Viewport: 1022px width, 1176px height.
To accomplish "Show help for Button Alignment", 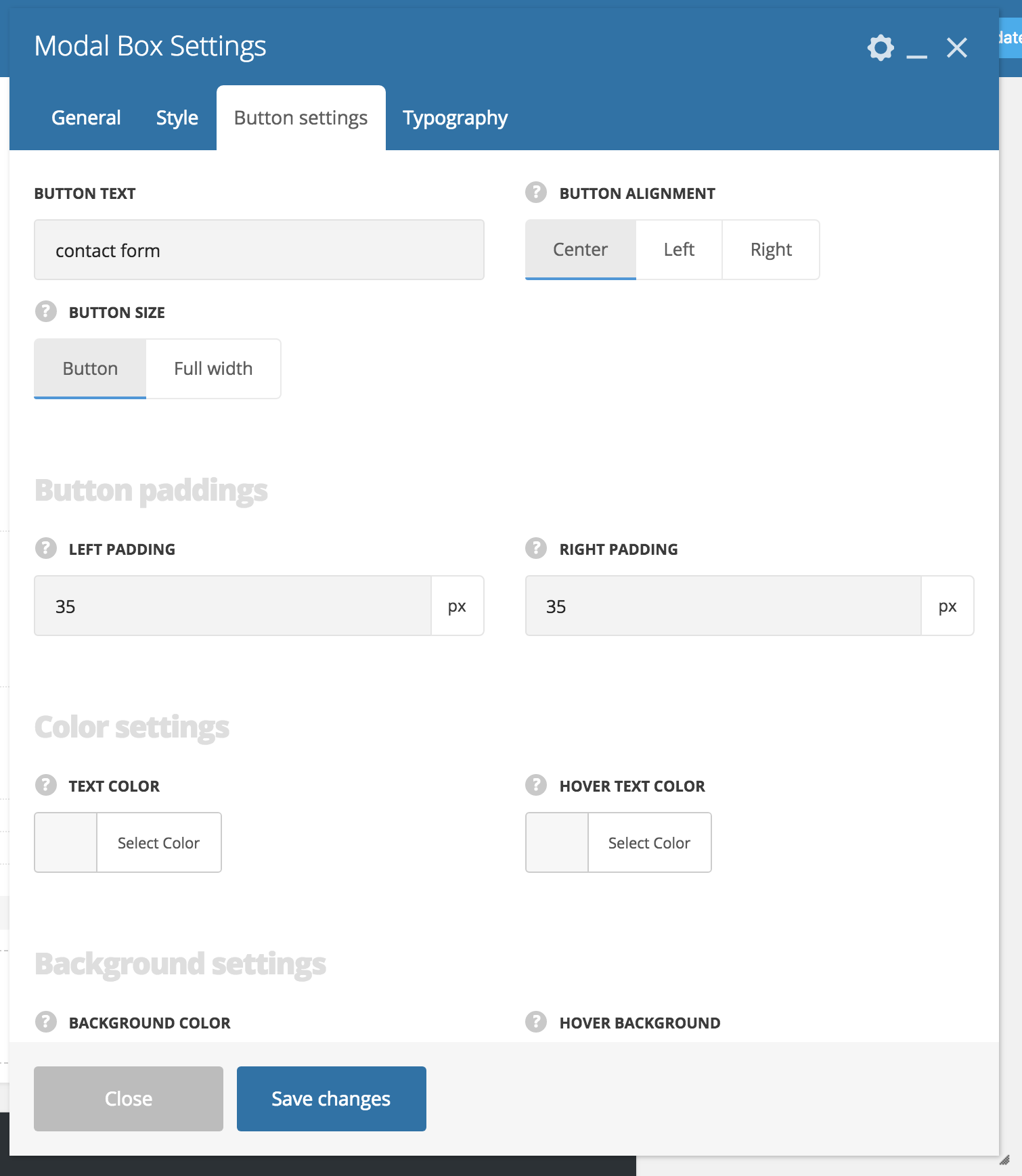I will click(536, 193).
